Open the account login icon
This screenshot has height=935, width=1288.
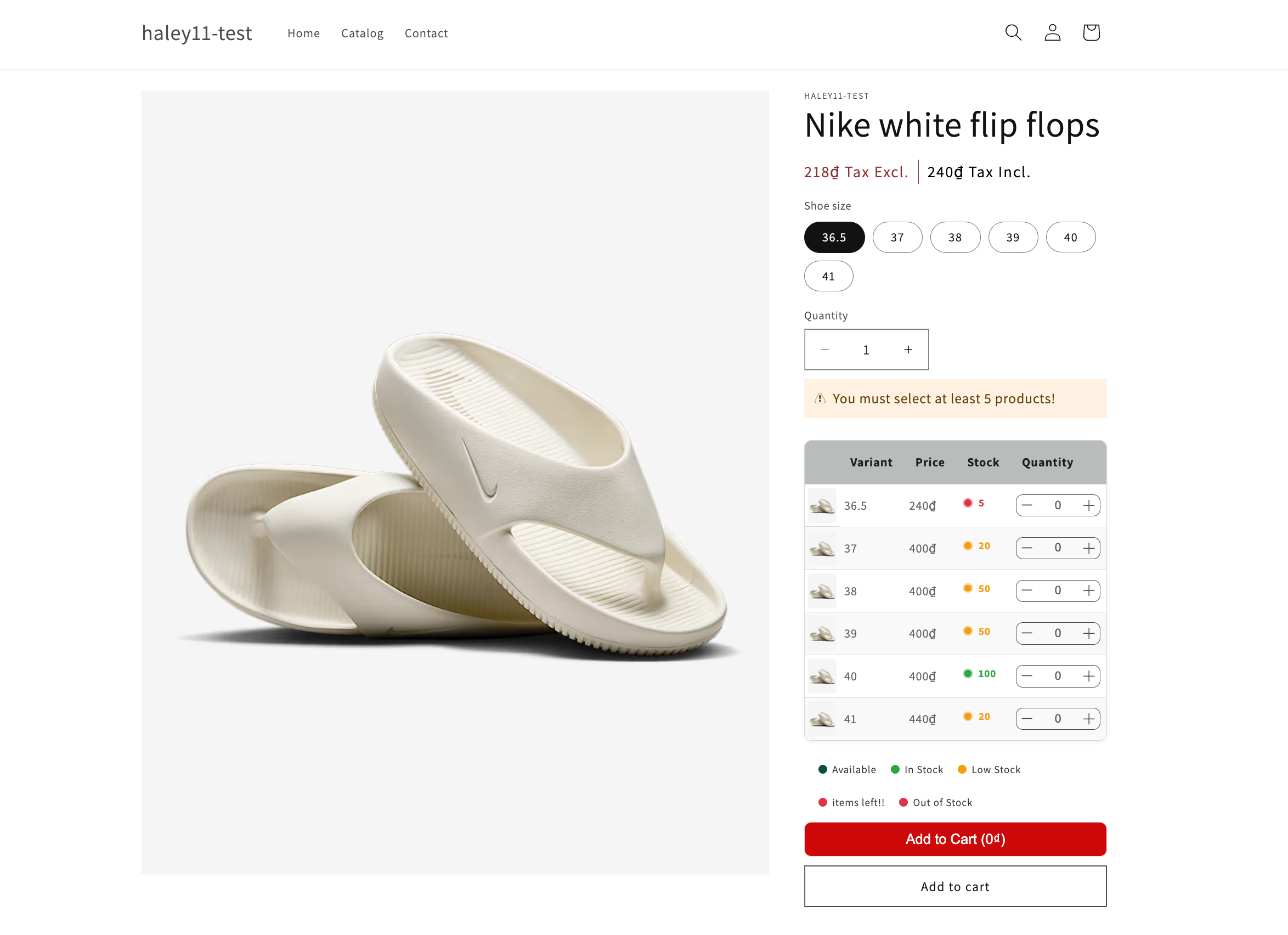(x=1052, y=32)
